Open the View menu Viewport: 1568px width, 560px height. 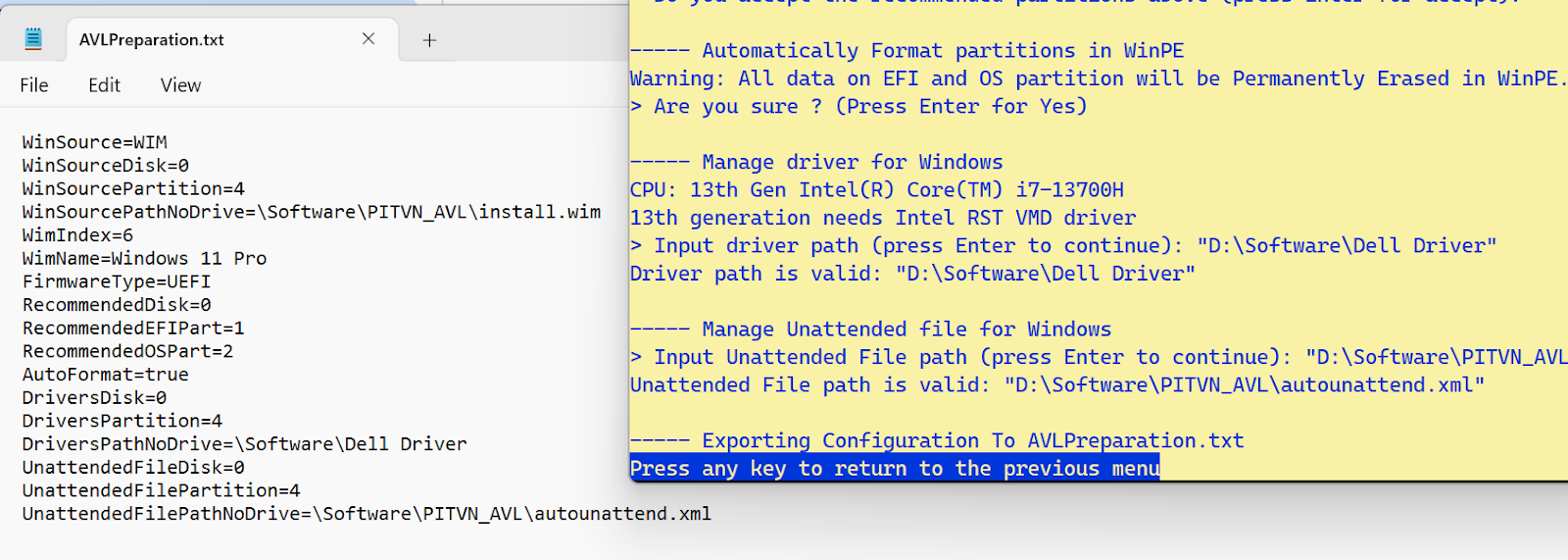(x=180, y=85)
